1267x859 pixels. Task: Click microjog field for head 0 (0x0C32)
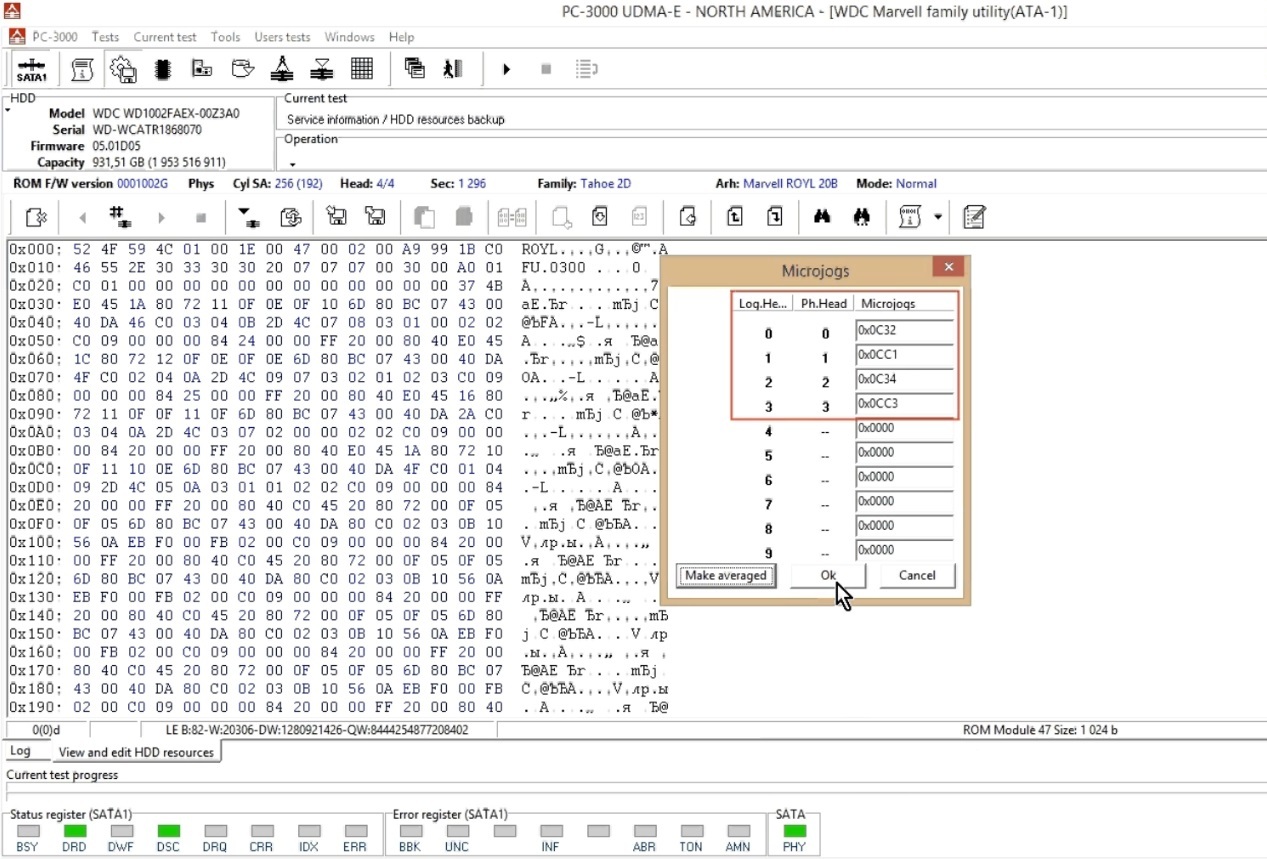pyautogui.click(x=904, y=331)
